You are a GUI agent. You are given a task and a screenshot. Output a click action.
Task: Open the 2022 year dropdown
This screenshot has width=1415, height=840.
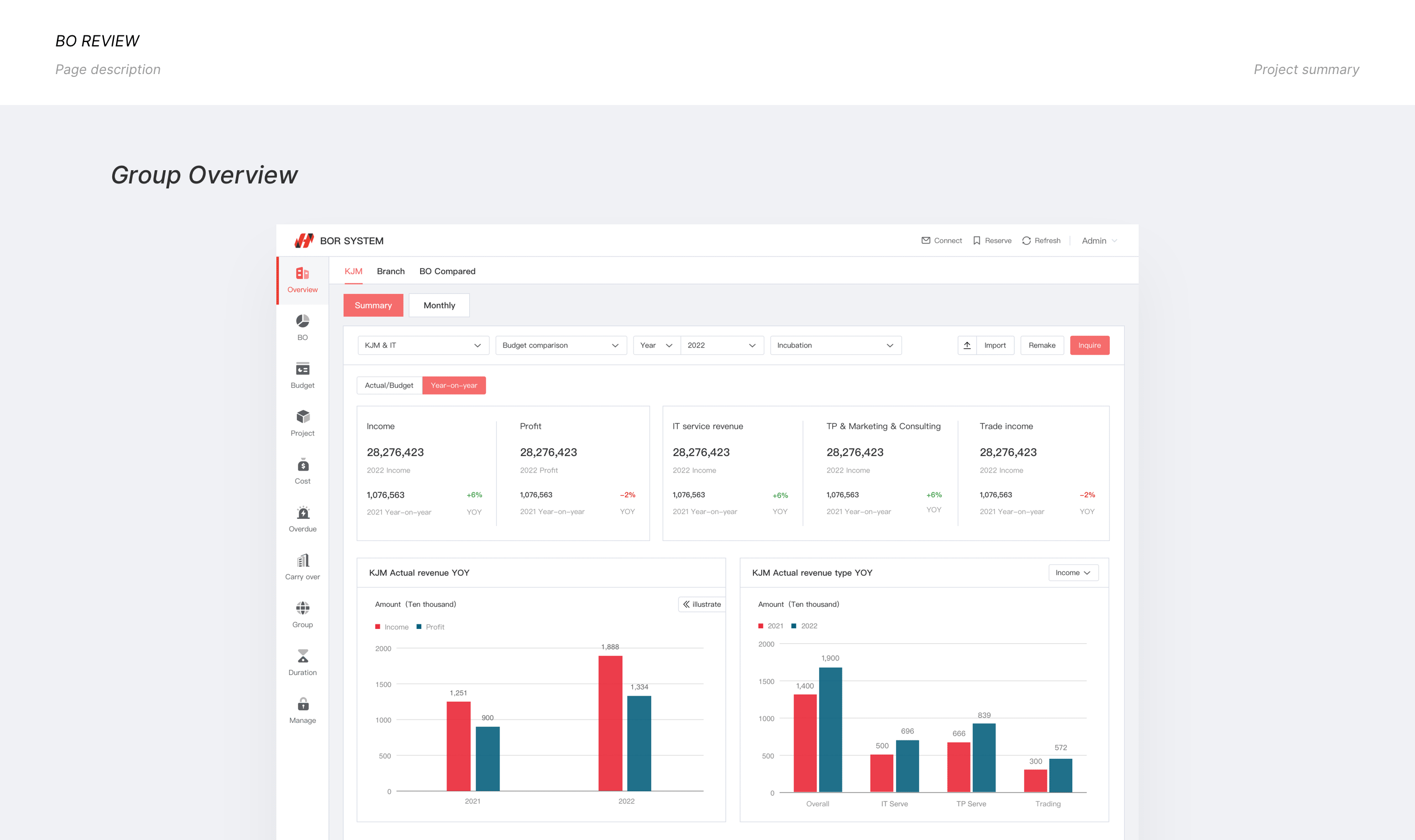pyautogui.click(x=722, y=345)
